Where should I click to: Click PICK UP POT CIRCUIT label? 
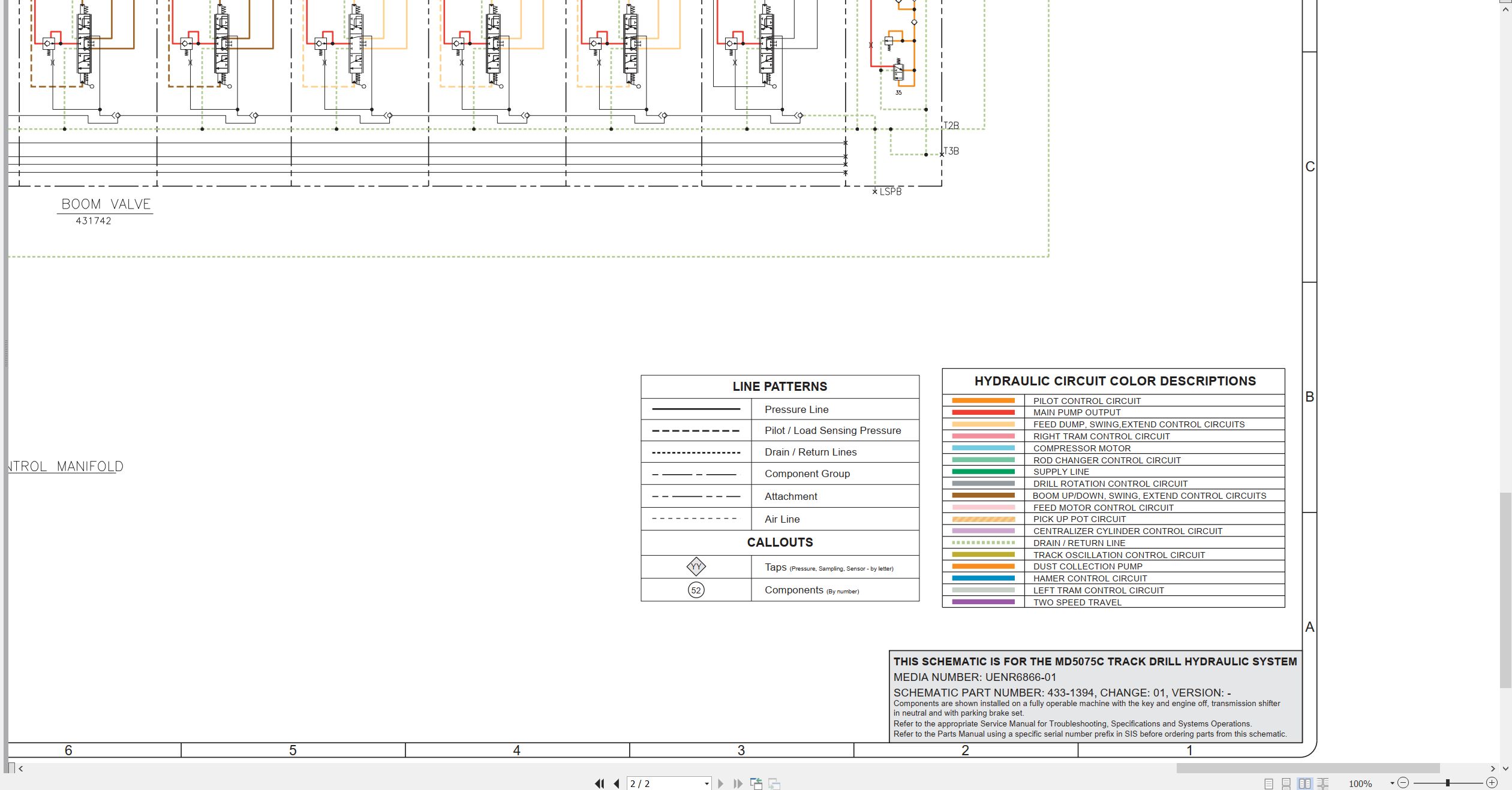(1079, 519)
